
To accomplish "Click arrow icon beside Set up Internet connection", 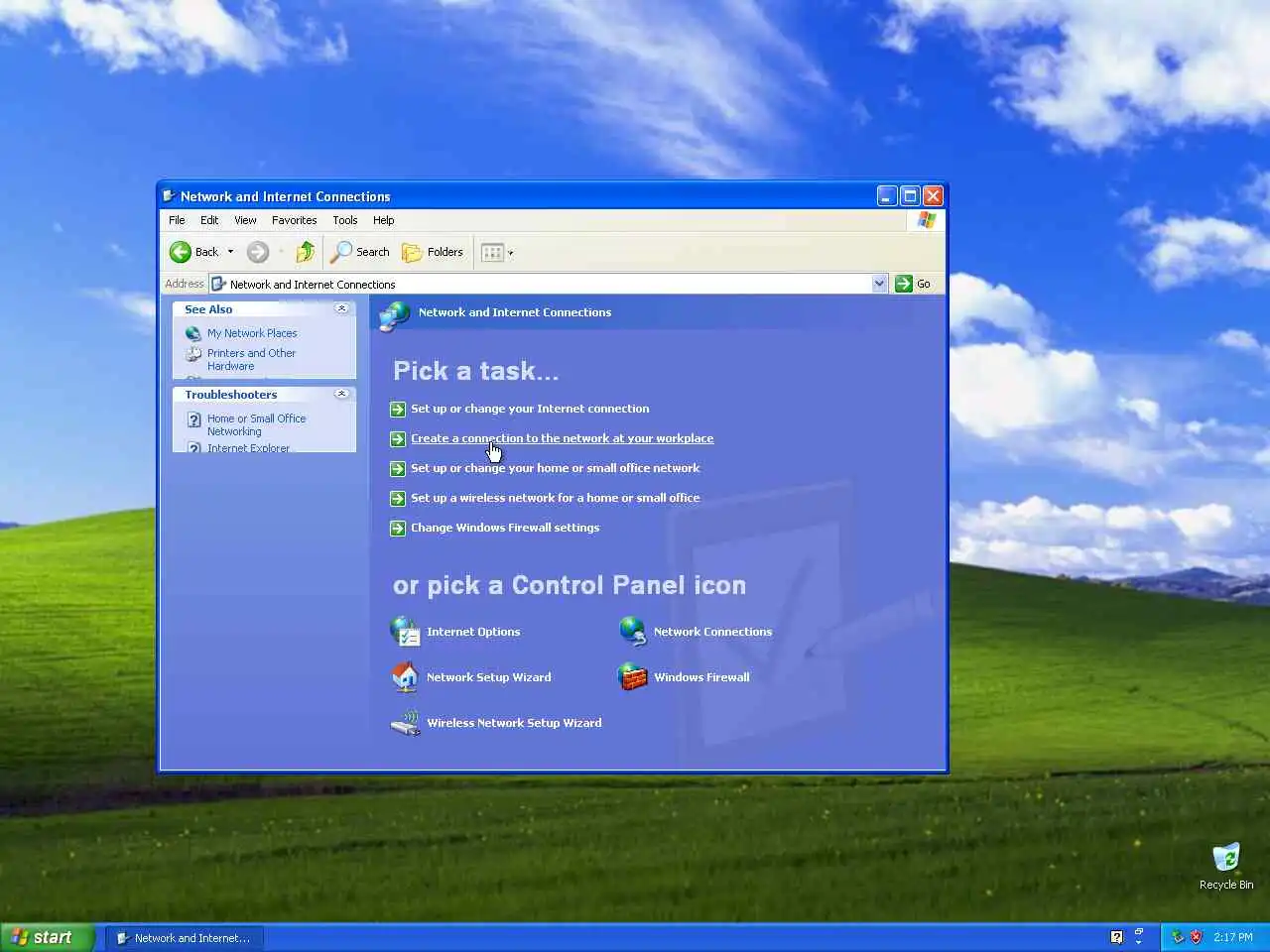I will tap(398, 410).
